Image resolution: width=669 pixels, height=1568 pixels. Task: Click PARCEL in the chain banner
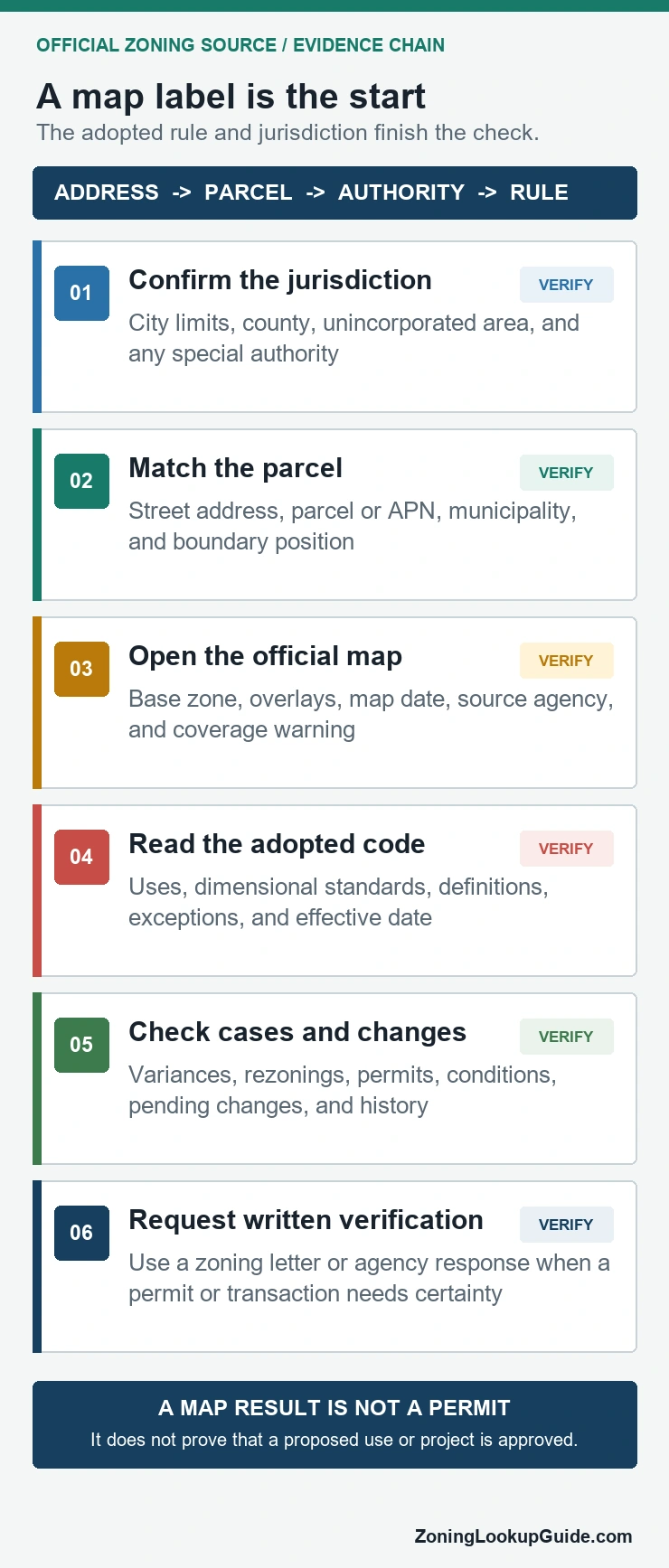pos(249,192)
